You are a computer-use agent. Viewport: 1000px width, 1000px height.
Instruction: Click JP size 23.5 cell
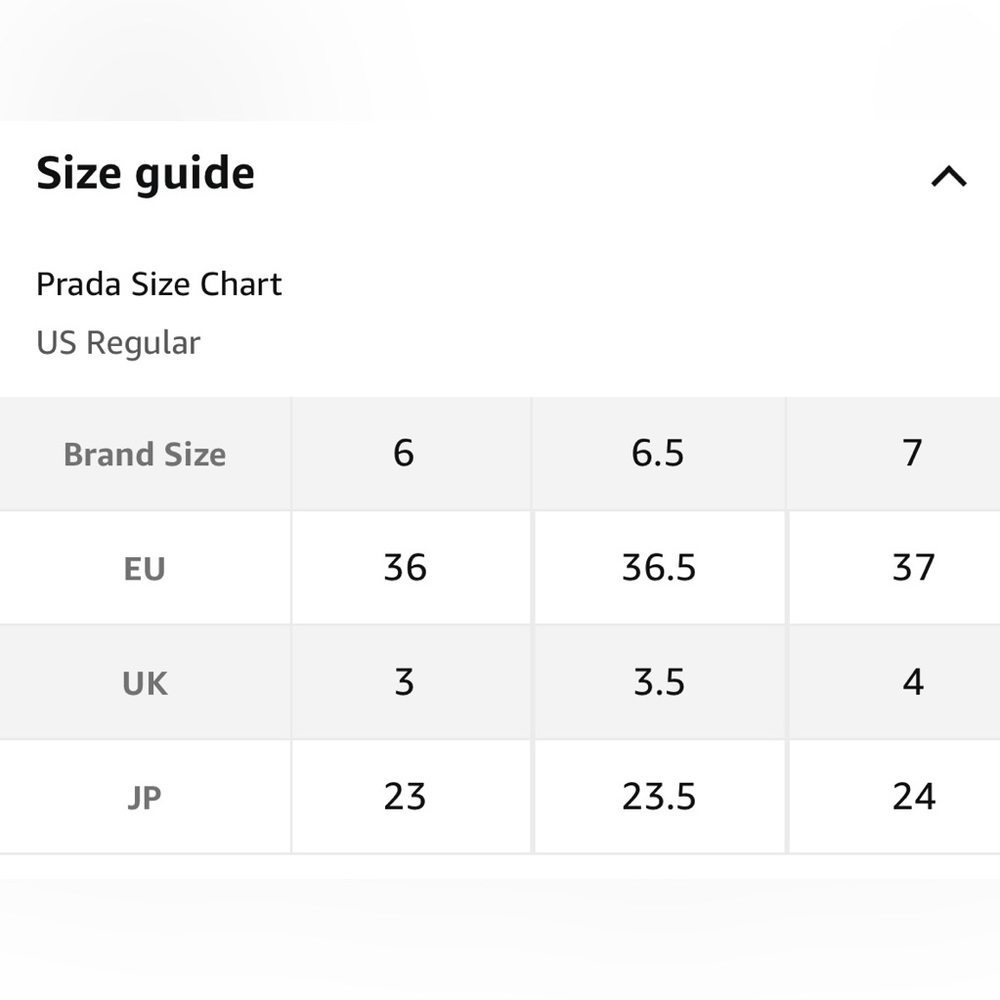click(659, 797)
